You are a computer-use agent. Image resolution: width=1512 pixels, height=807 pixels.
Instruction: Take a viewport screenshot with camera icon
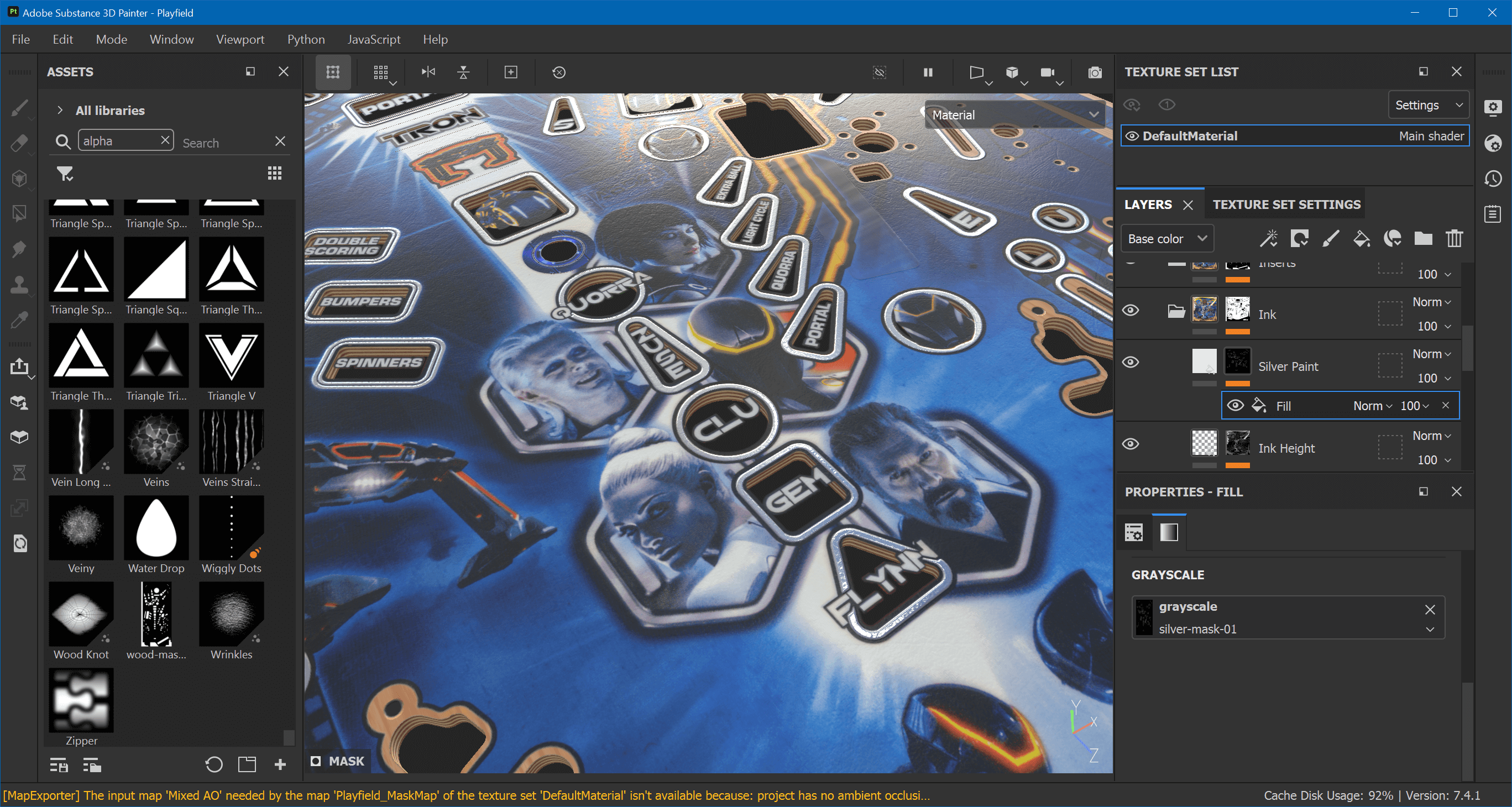pyautogui.click(x=1095, y=72)
